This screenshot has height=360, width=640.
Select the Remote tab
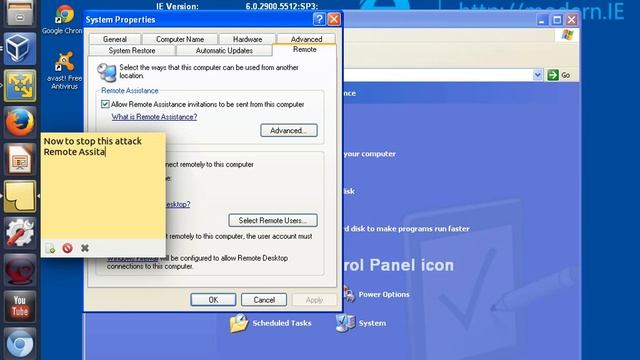point(304,50)
